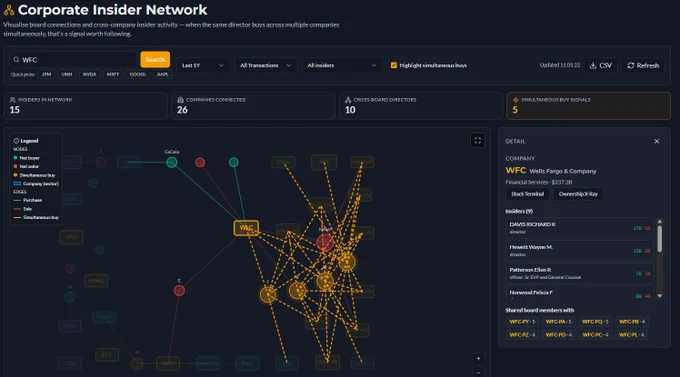Open shared board chip WFC-PD
The image size is (680, 377).
(x=559, y=334)
